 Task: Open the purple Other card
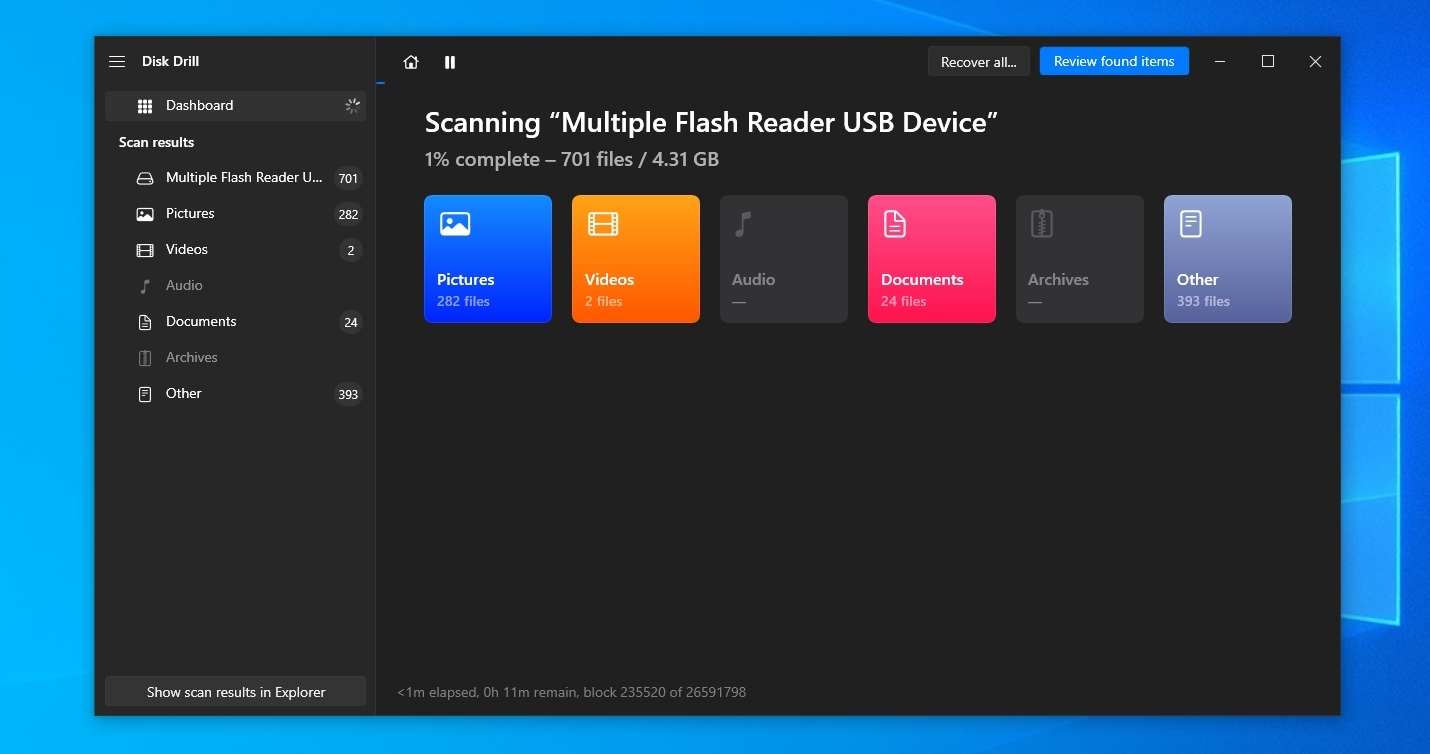coord(1228,259)
